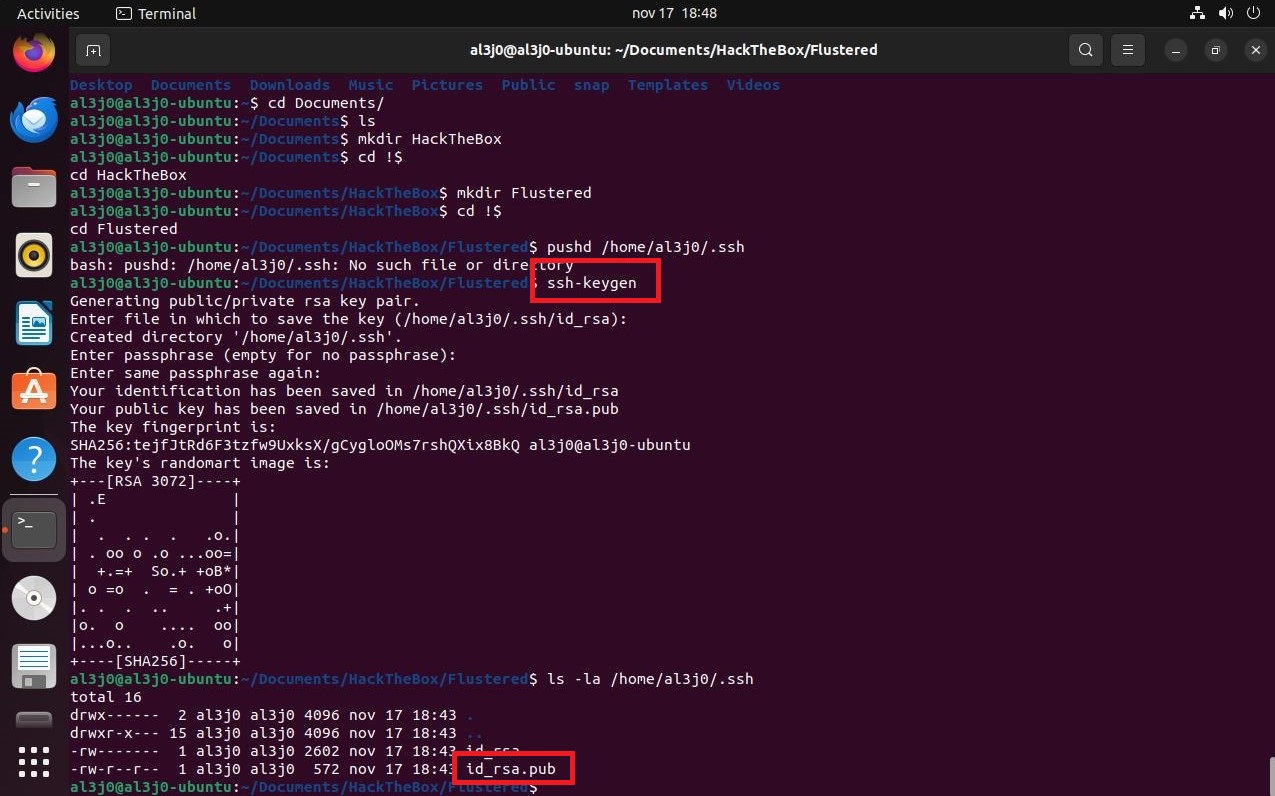The height and width of the screenshot is (796, 1275).
Task: Click the 'cd Documents/' command
Action: tap(325, 103)
